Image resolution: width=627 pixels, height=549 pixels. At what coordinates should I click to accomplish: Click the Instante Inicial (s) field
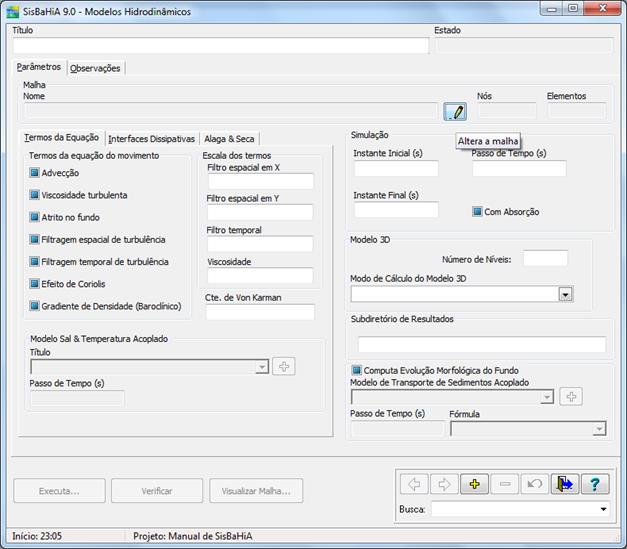tap(396, 169)
